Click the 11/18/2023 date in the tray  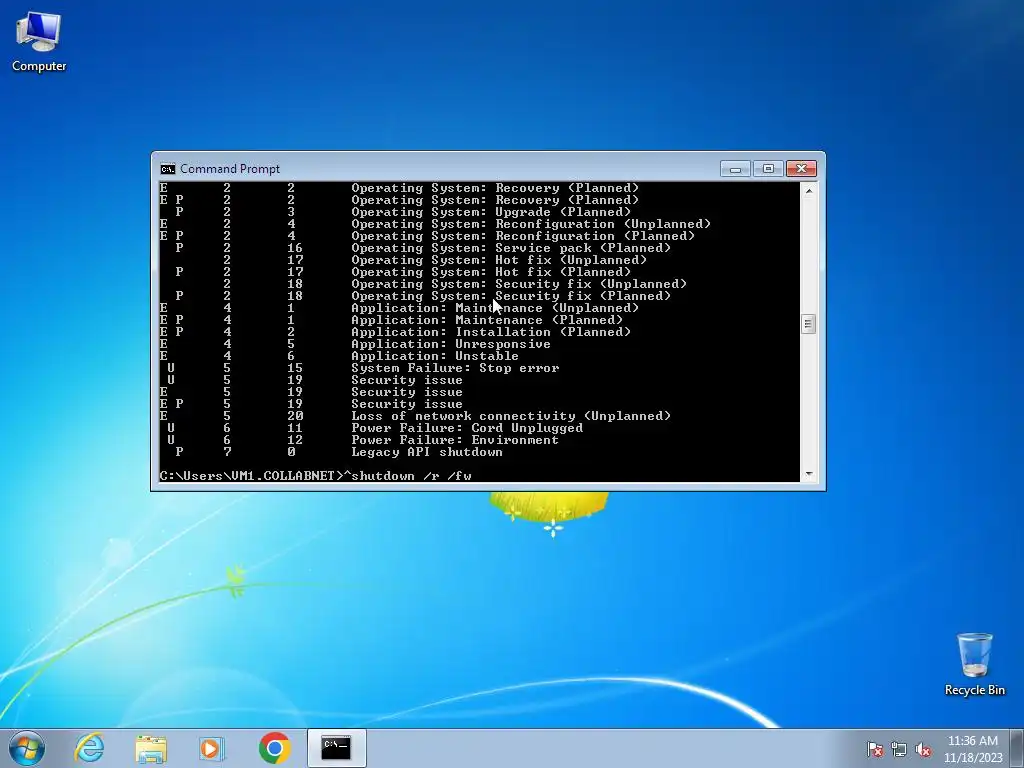(972, 758)
